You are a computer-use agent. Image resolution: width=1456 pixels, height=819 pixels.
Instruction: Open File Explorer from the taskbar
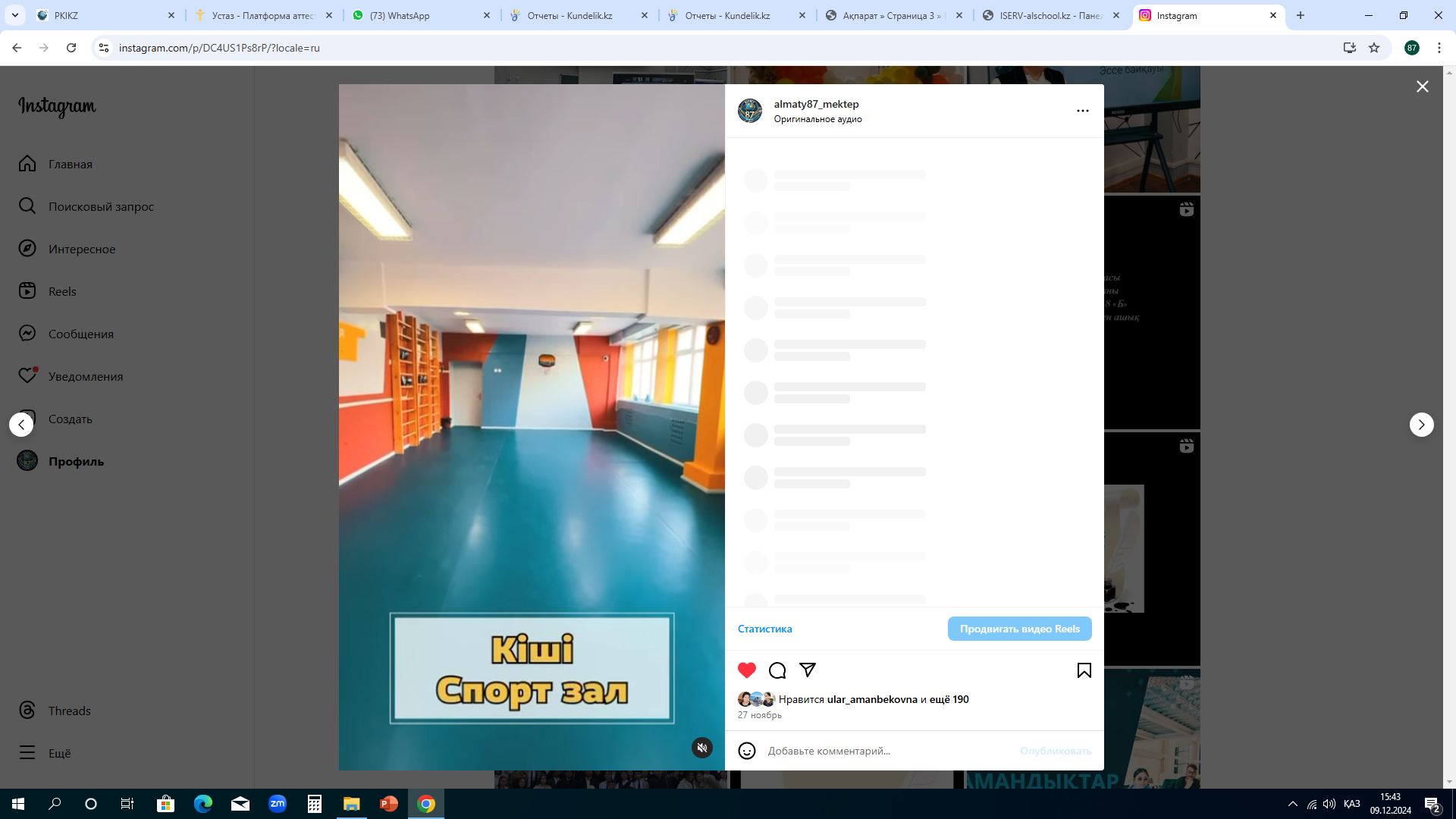[352, 804]
